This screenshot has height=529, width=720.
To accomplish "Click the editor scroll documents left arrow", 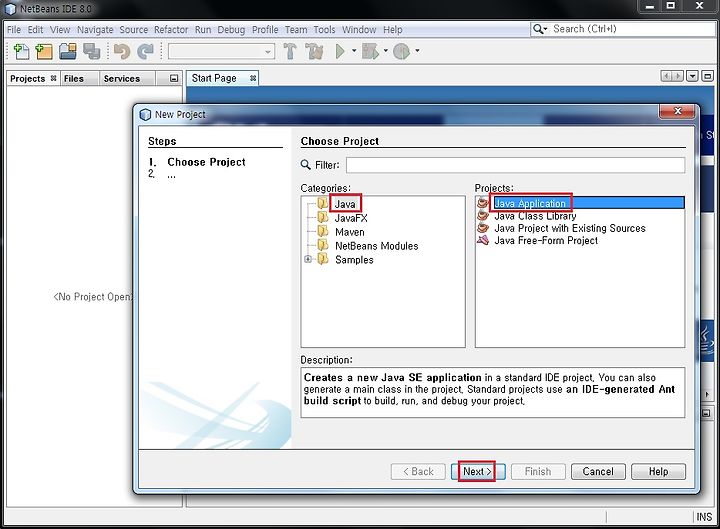I will pos(665,76).
